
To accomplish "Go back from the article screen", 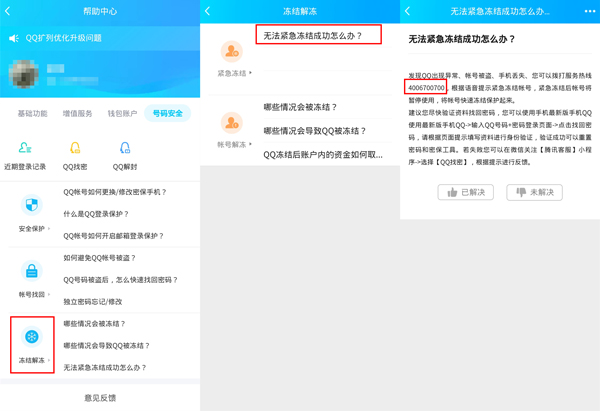I will click(x=407, y=11).
